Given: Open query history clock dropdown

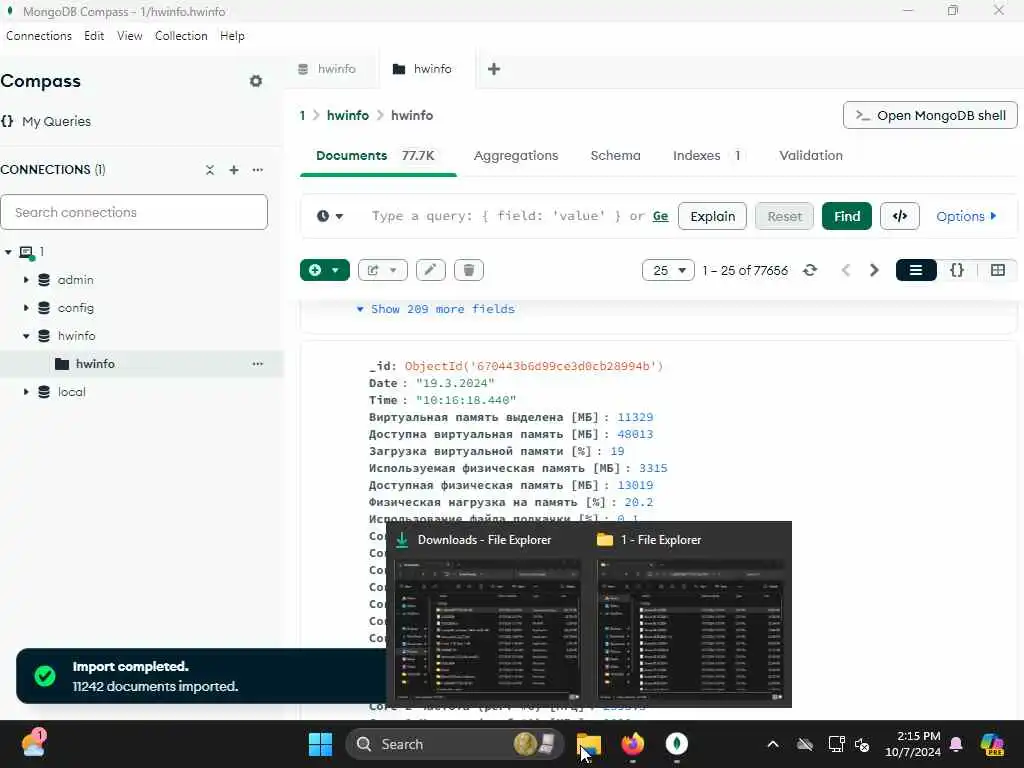Looking at the screenshot, I should pyautogui.click(x=330, y=216).
